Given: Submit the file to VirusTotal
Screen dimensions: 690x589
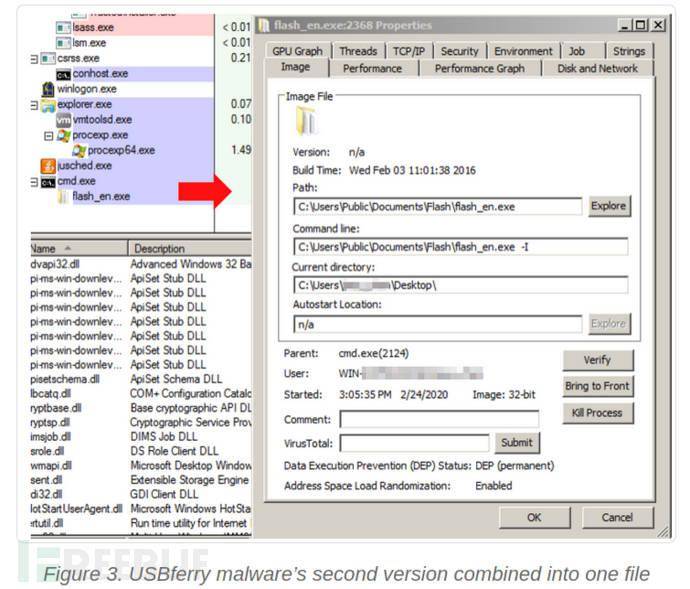Looking at the screenshot, I should (x=516, y=442).
